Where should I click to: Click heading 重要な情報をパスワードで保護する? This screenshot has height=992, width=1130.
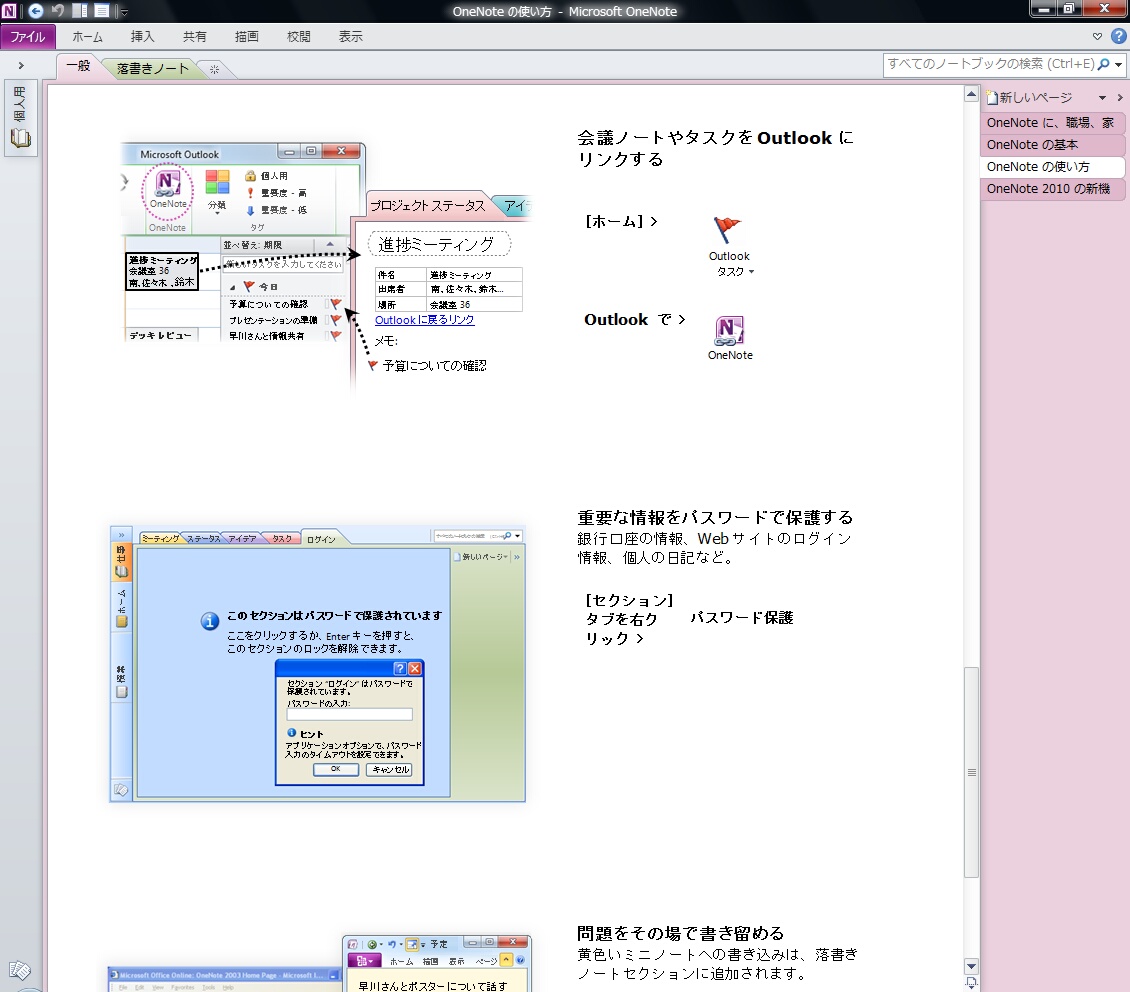(715, 517)
